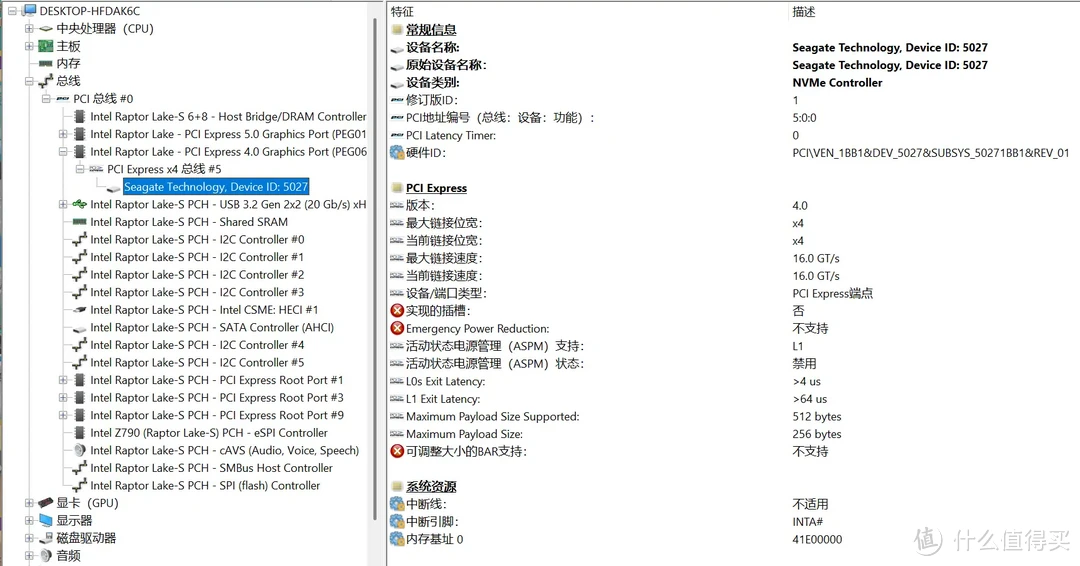This screenshot has height=566, width=1080.
Task: Click the INTA# interrupt pin value
Action: pos(808,522)
